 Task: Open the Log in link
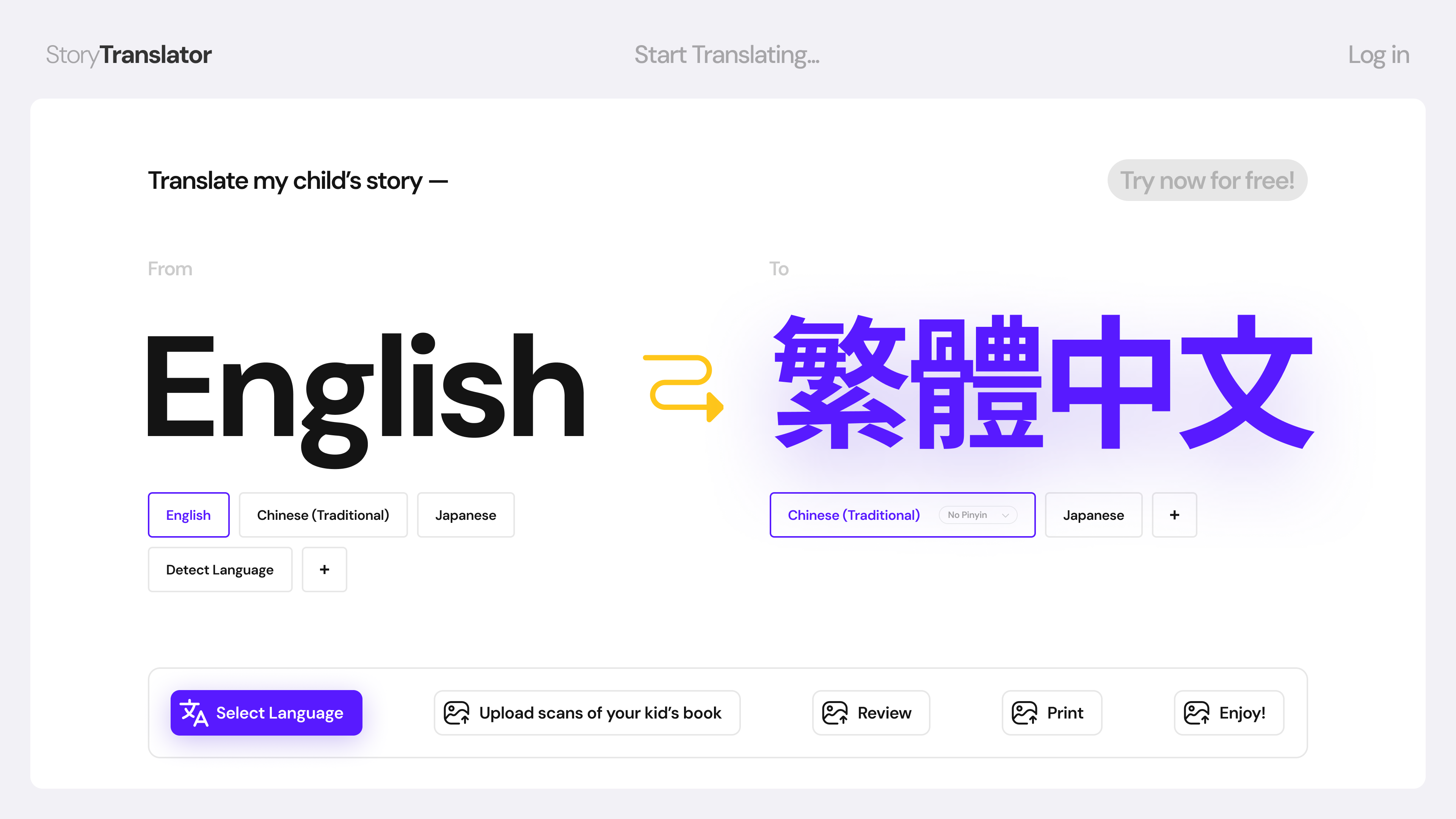(1379, 55)
